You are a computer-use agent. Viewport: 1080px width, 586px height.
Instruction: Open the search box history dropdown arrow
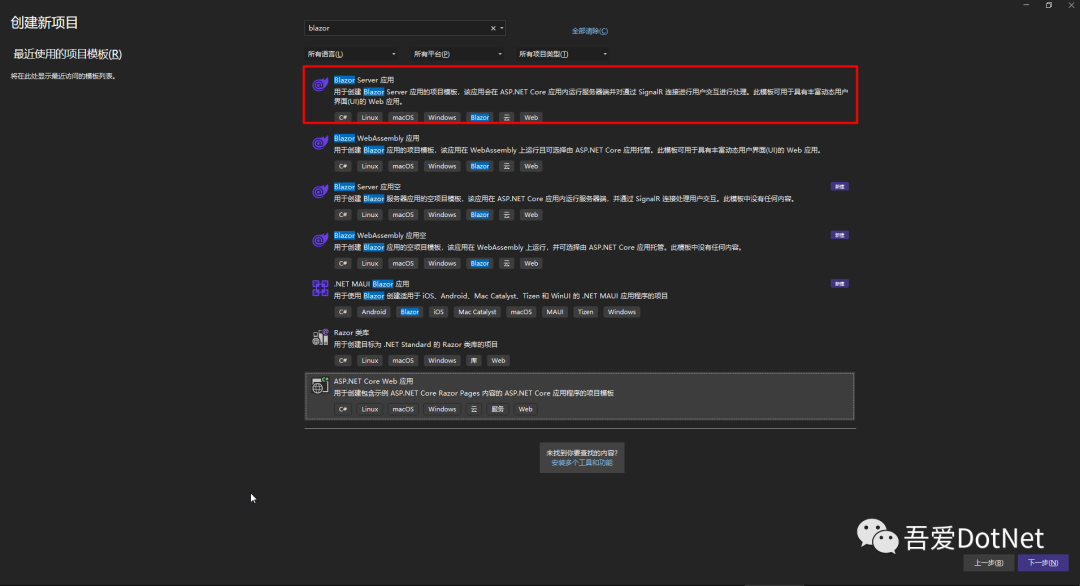(x=501, y=28)
